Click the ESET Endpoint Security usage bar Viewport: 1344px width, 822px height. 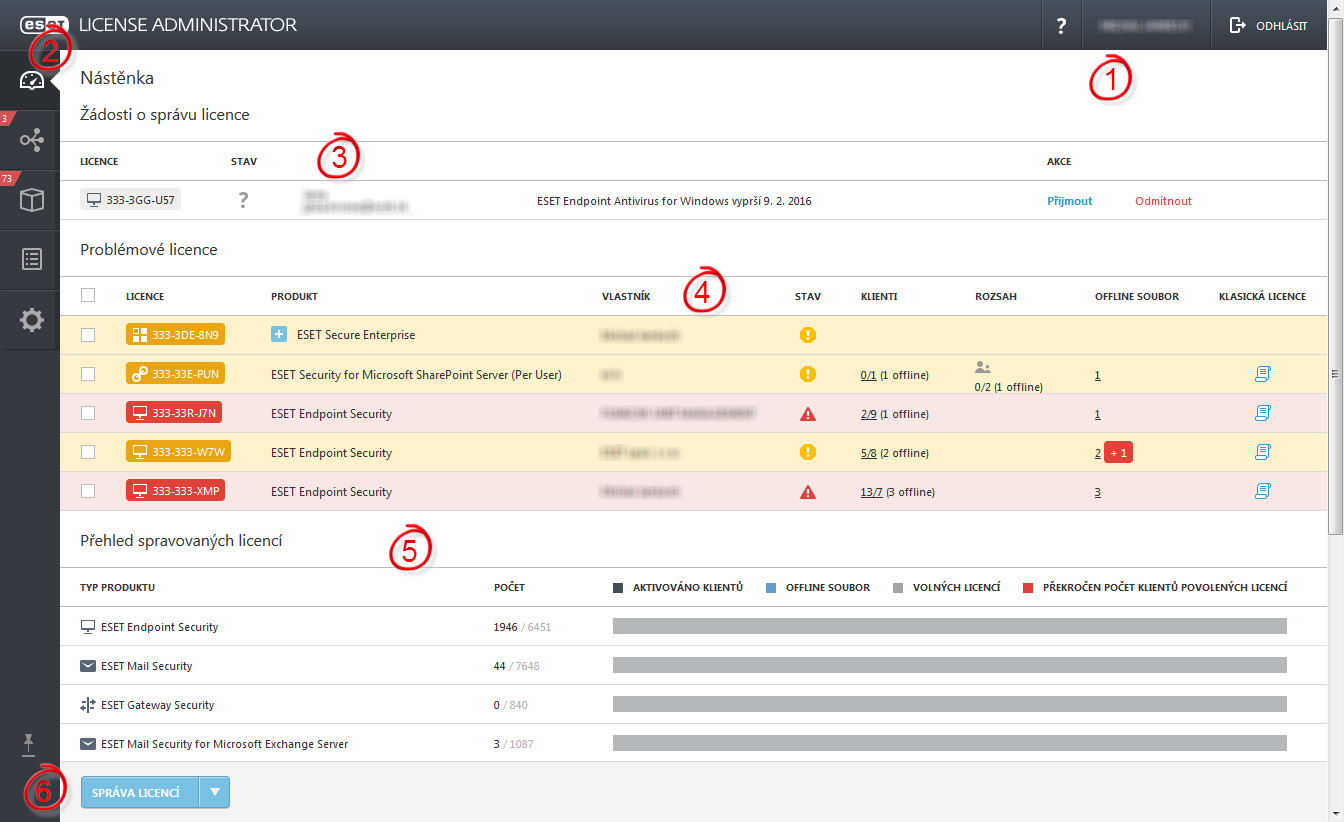pos(949,627)
